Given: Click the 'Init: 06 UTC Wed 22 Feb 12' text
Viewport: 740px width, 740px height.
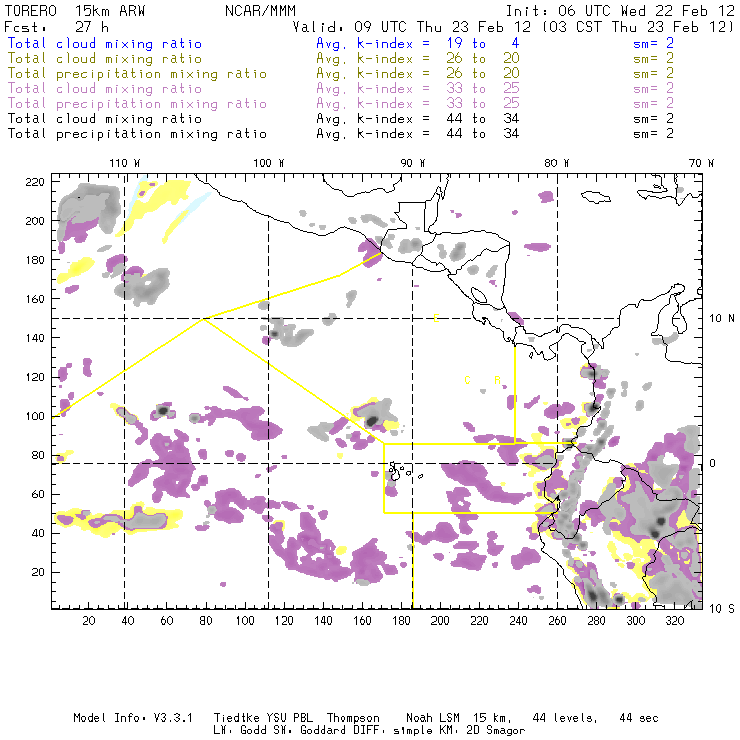Looking at the screenshot, I should pyautogui.click(x=620, y=11).
